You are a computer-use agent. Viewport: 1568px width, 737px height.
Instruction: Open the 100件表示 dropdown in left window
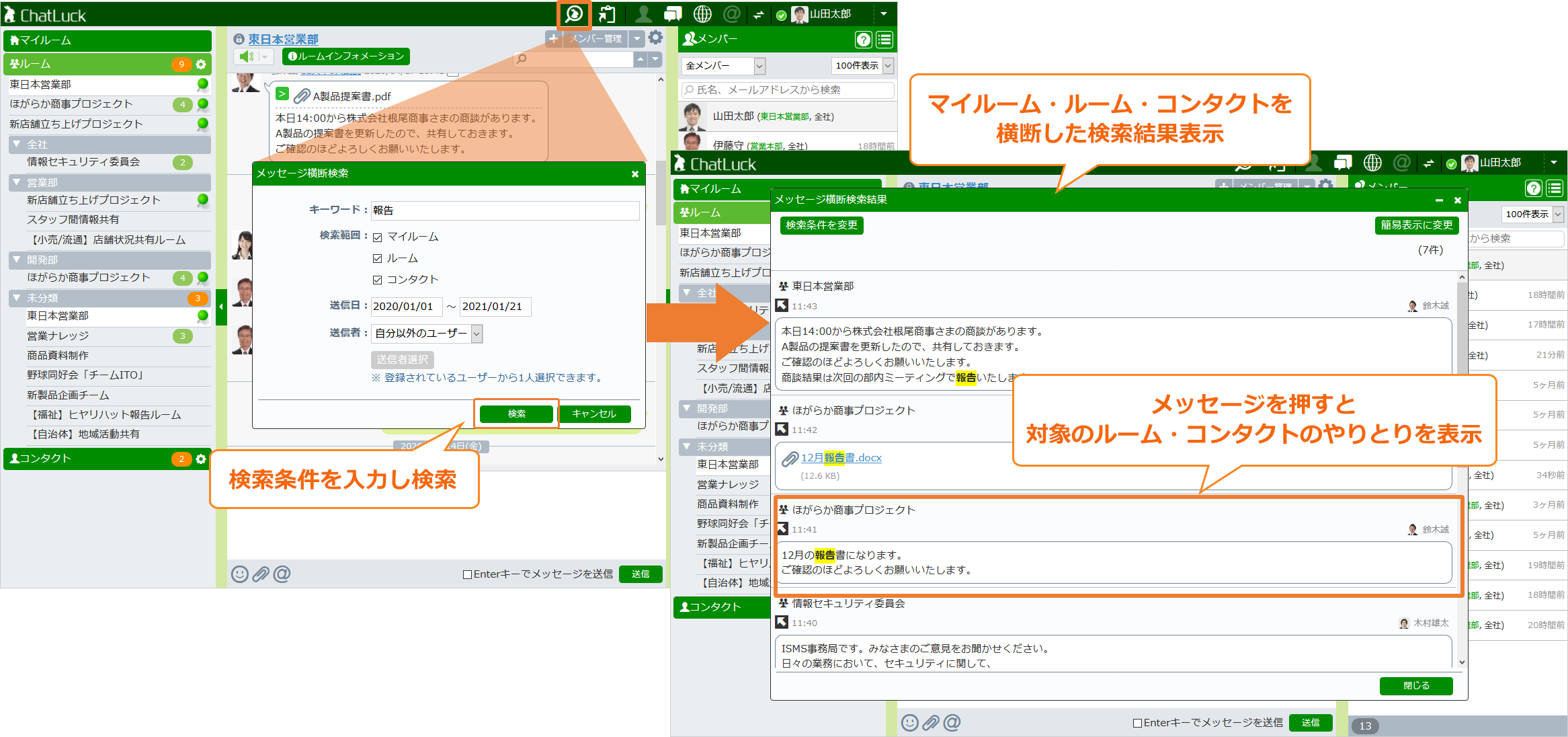863,66
